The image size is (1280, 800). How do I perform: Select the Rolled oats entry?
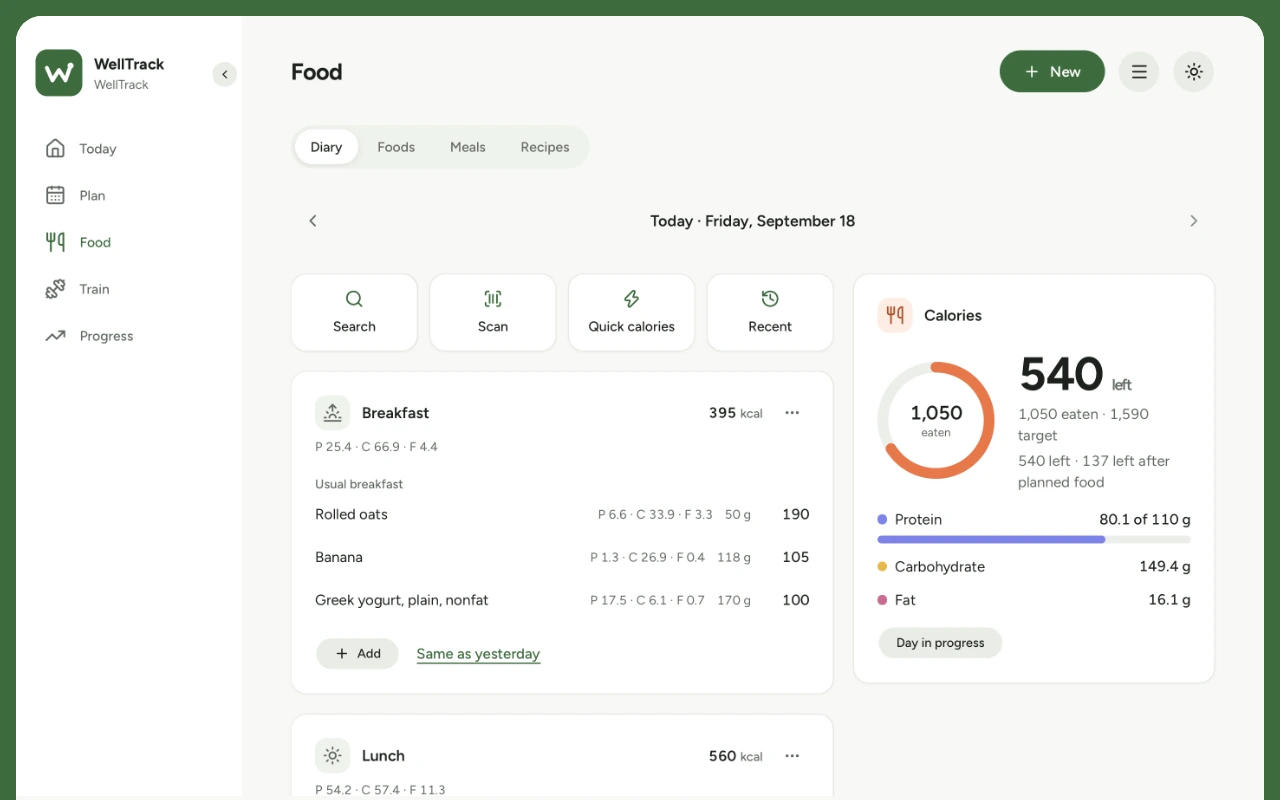(x=562, y=515)
